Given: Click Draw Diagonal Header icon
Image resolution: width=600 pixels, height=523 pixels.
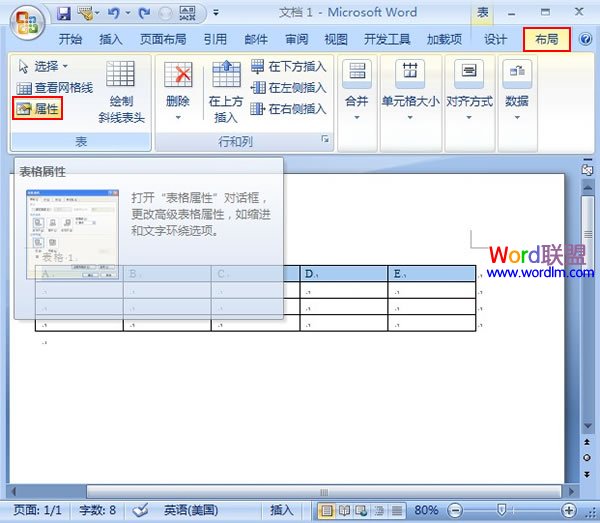Looking at the screenshot, I should coord(121,92).
